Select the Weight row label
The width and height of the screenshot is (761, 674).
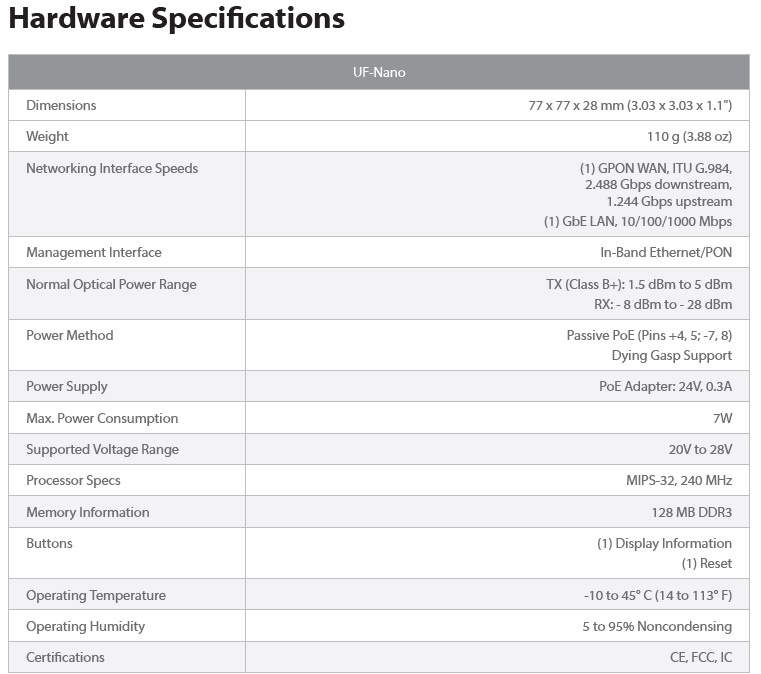click(48, 137)
